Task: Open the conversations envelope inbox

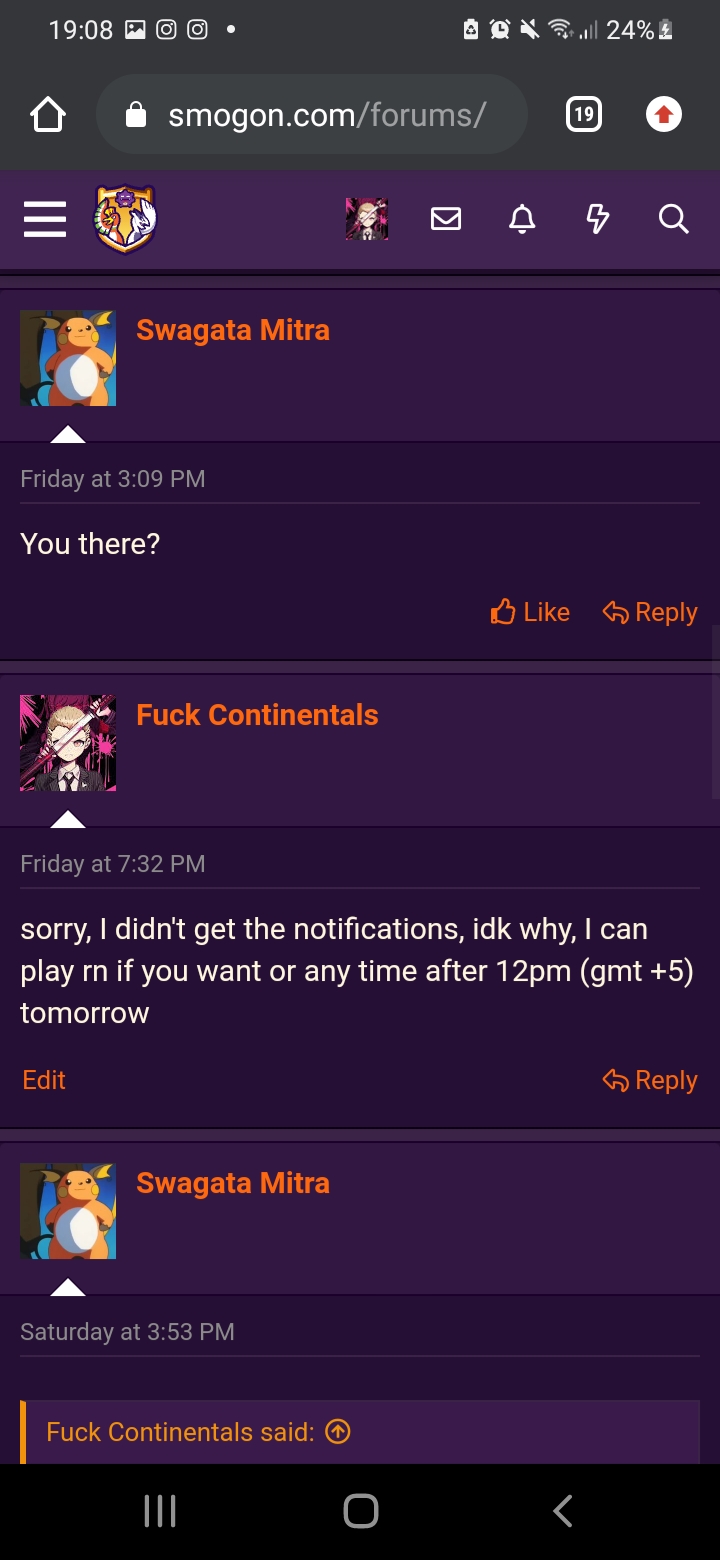Action: [446, 219]
